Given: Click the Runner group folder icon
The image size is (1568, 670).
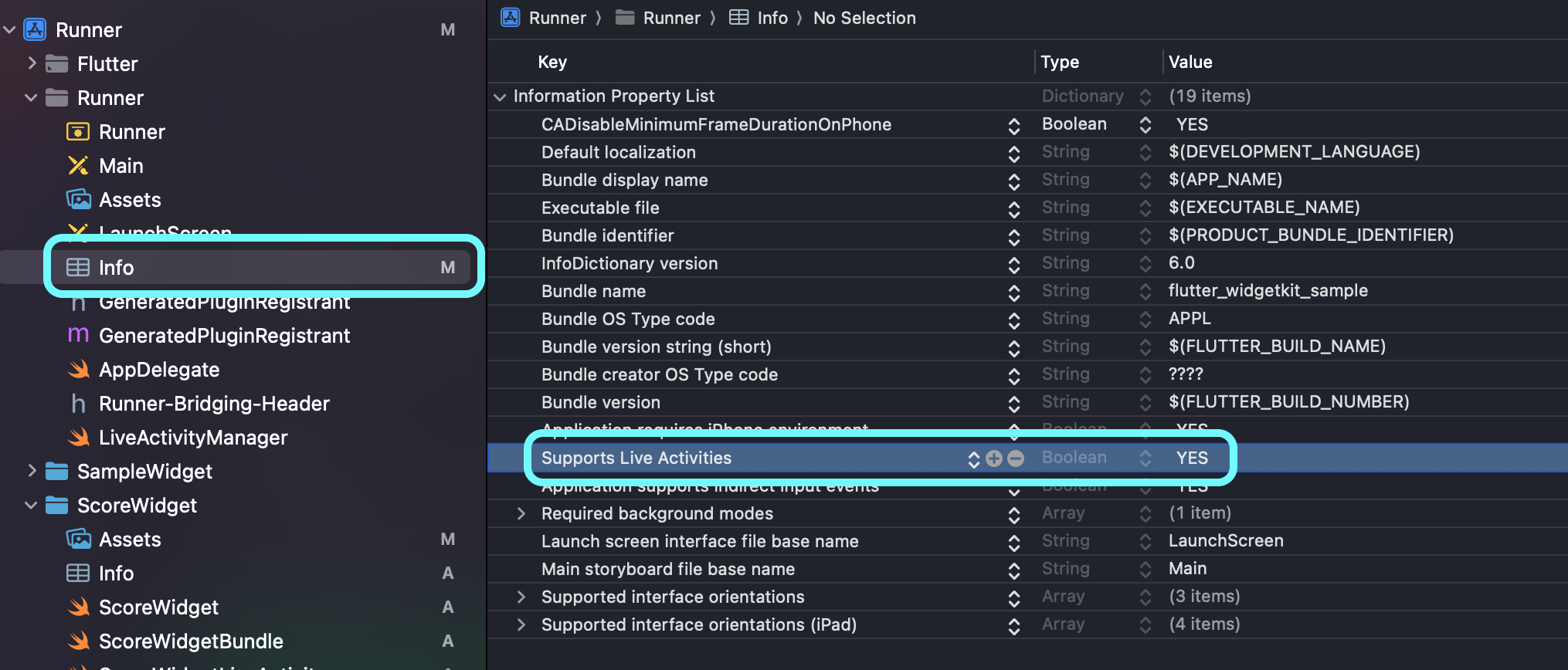Looking at the screenshot, I should coord(56,98).
